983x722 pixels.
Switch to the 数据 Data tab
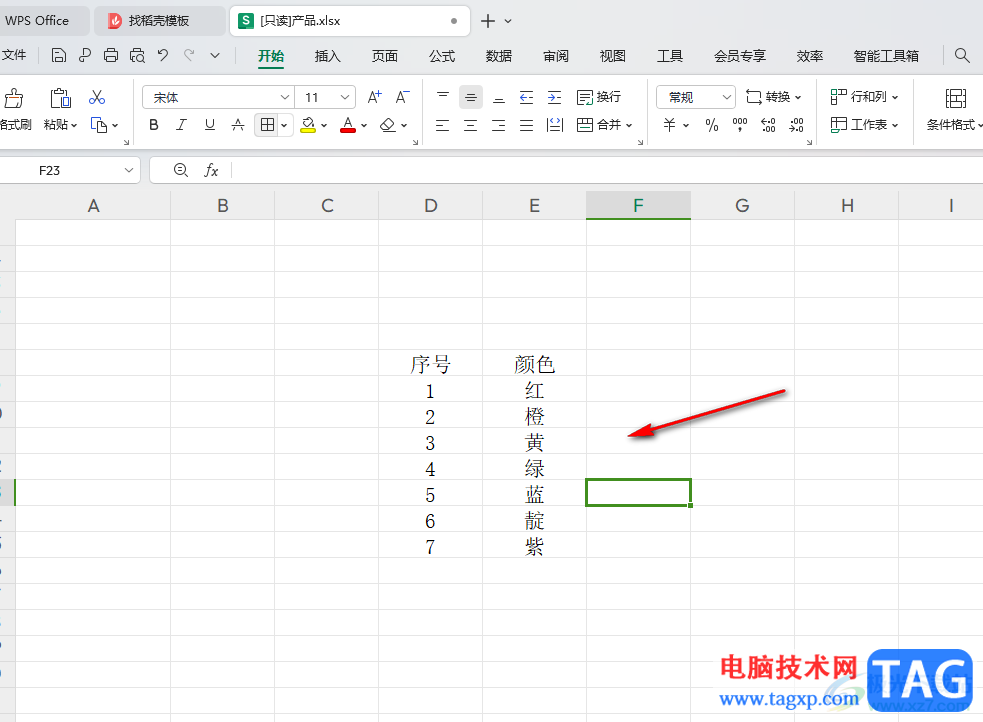(x=498, y=56)
